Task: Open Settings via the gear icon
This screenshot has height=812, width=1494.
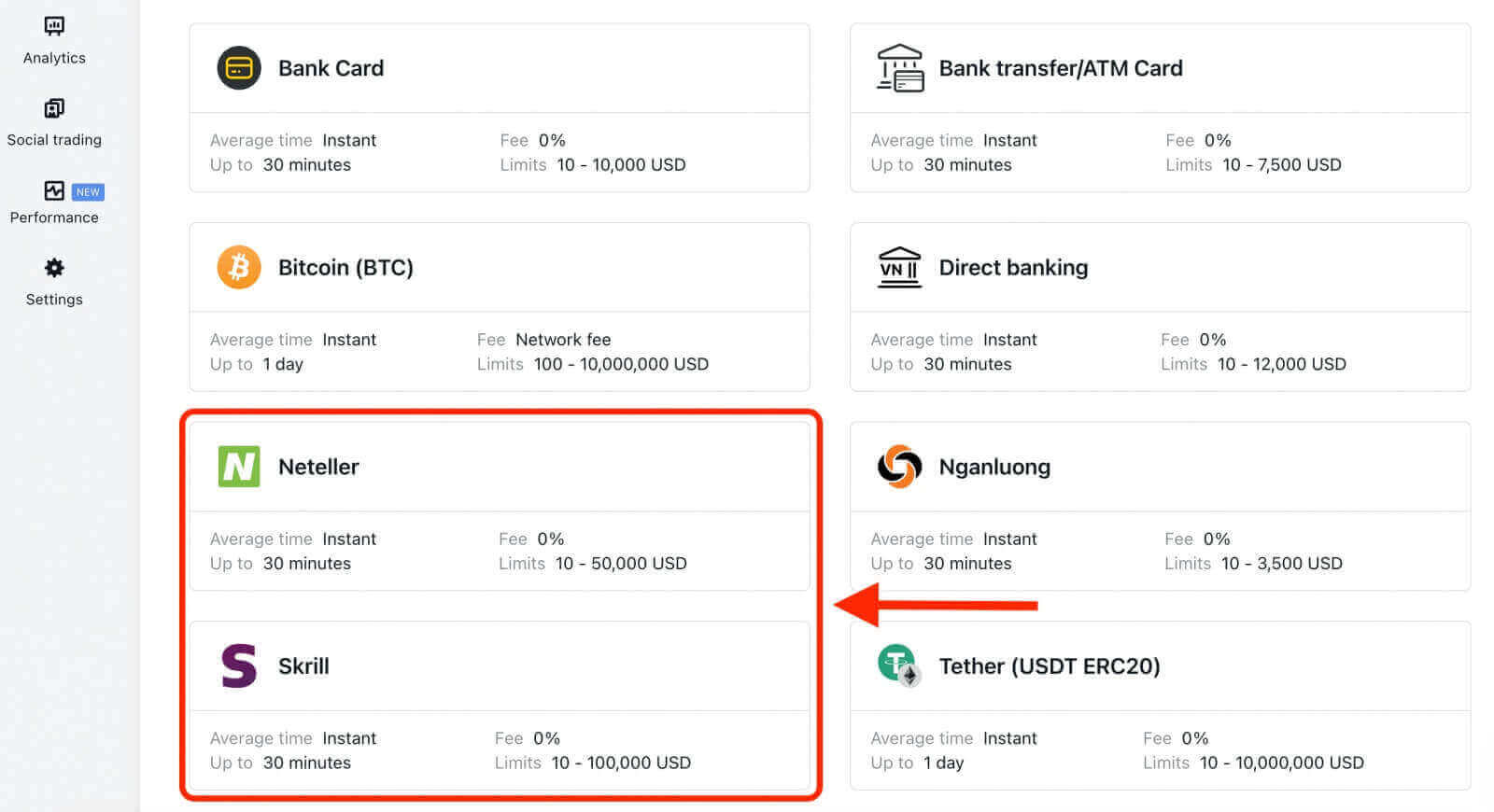Action: pos(54,268)
